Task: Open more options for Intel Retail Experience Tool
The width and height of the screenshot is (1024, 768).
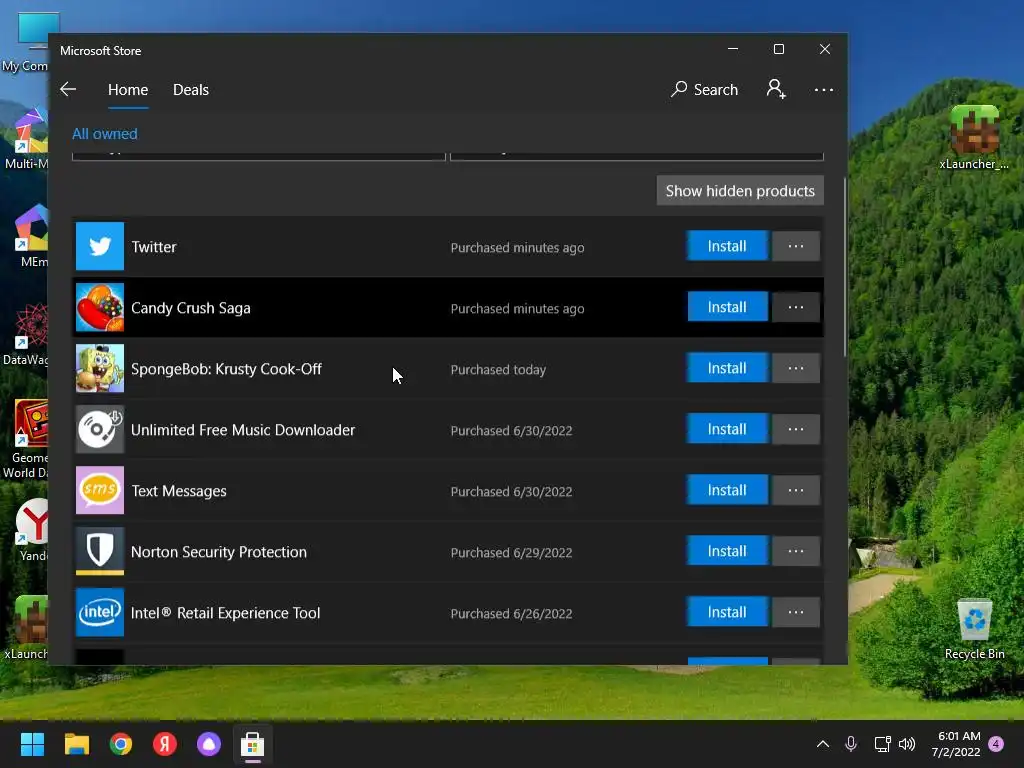Action: pyautogui.click(x=795, y=612)
